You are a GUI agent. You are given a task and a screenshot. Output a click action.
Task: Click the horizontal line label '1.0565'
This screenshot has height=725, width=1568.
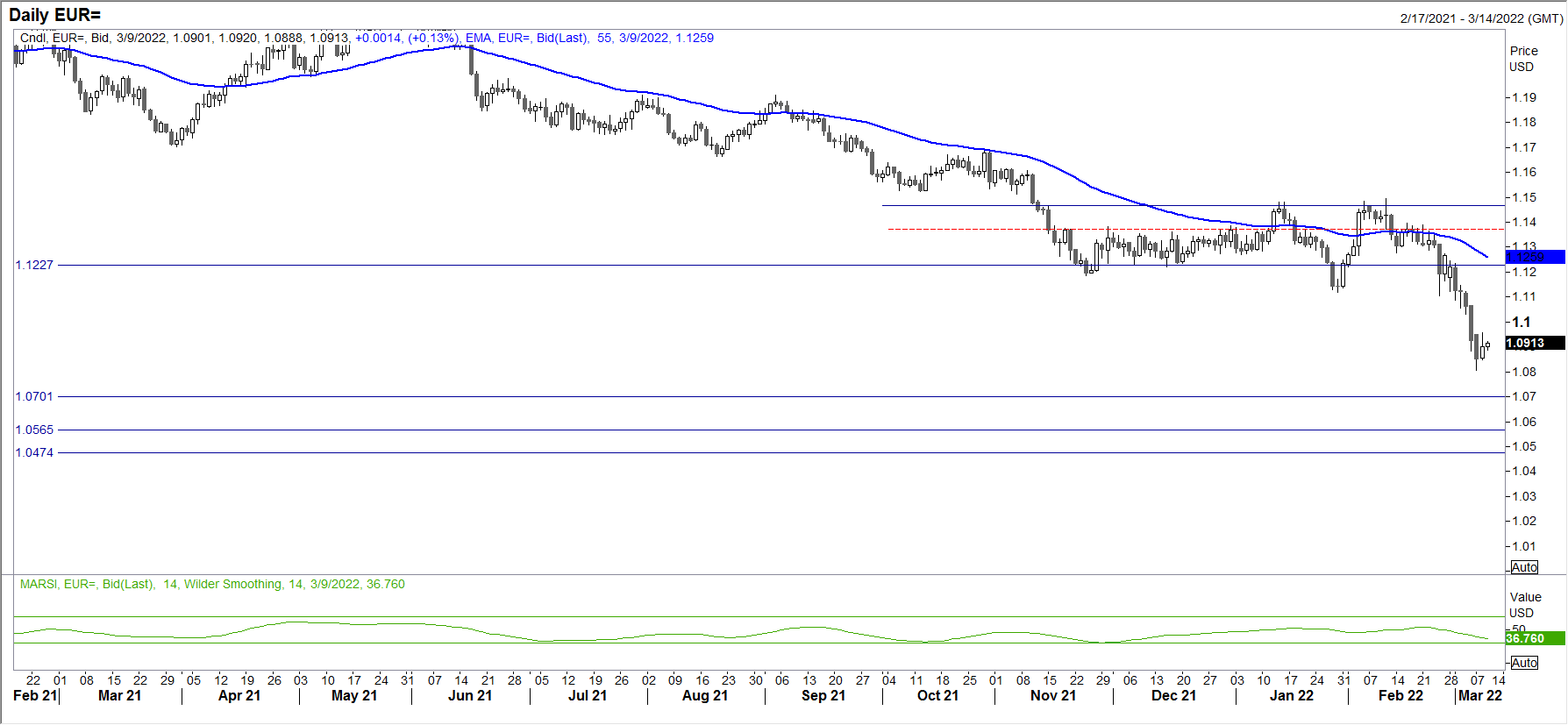pos(34,430)
